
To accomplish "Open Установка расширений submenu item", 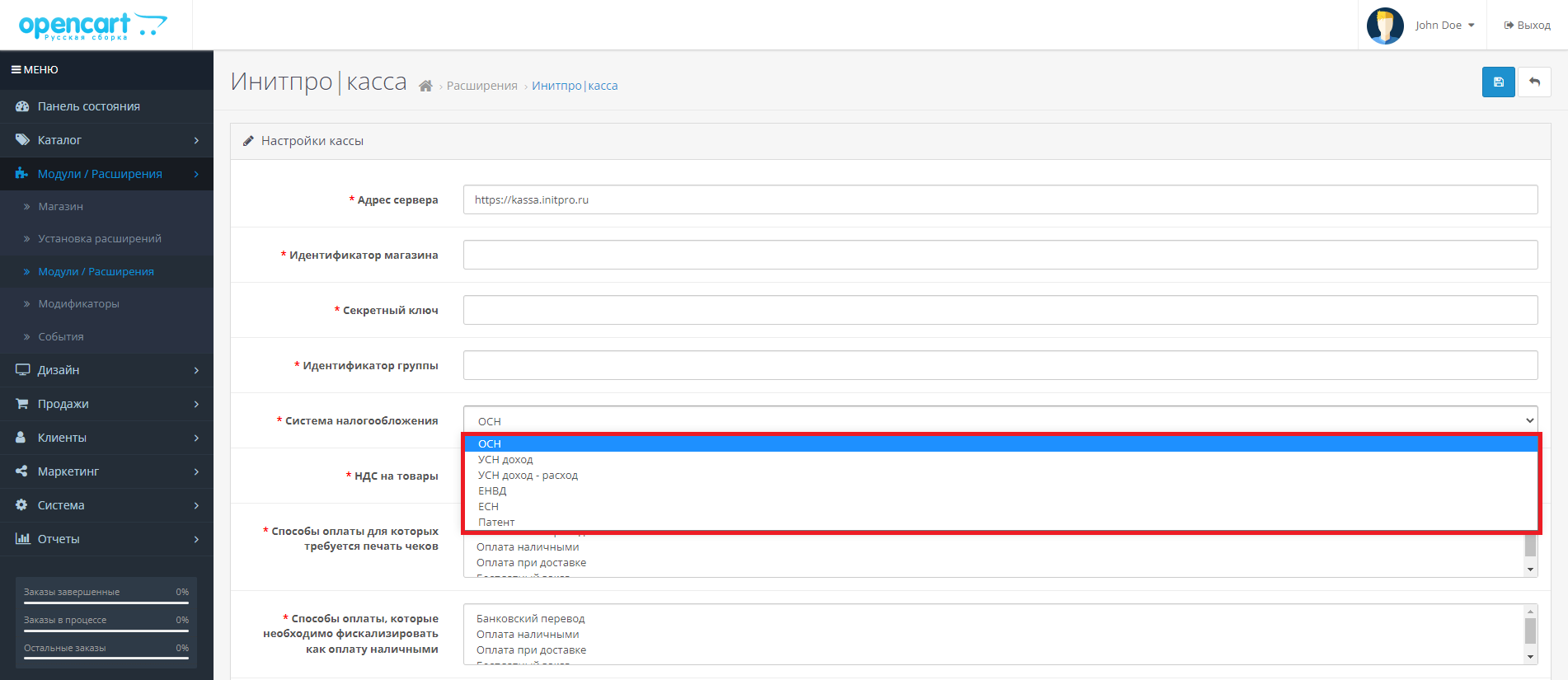I will pyautogui.click(x=106, y=239).
